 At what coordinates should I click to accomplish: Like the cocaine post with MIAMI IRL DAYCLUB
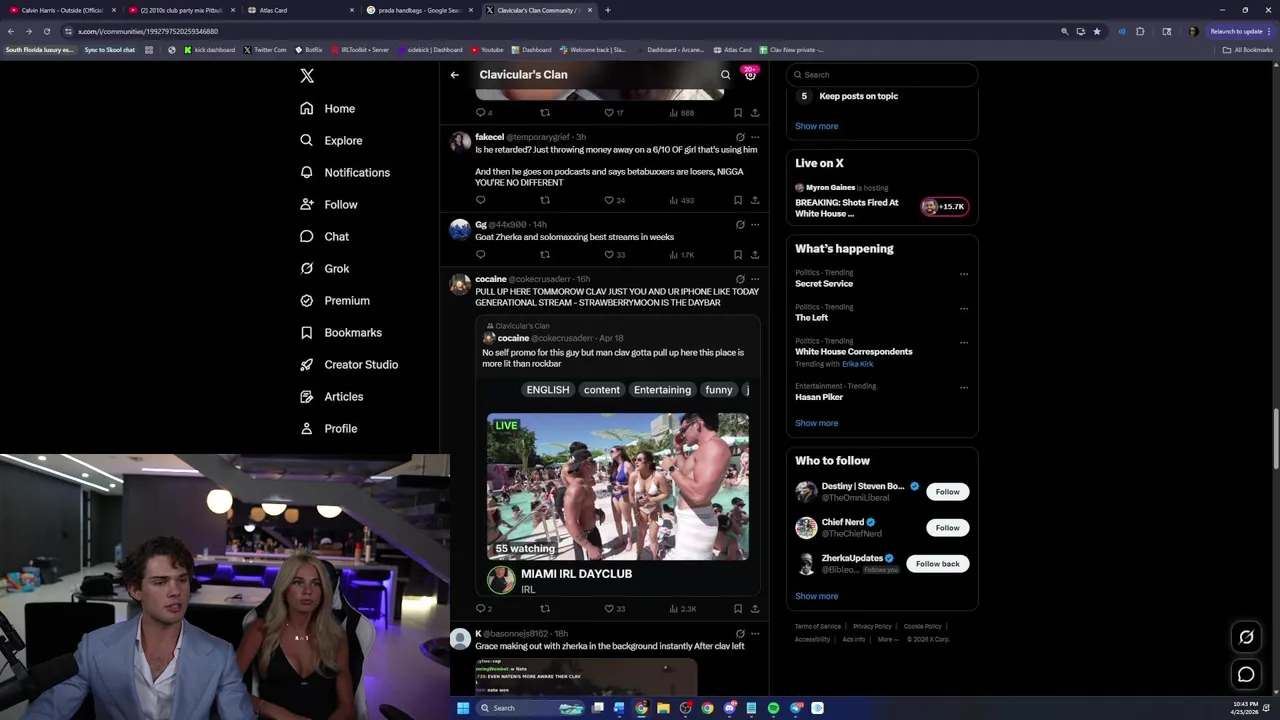point(615,608)
